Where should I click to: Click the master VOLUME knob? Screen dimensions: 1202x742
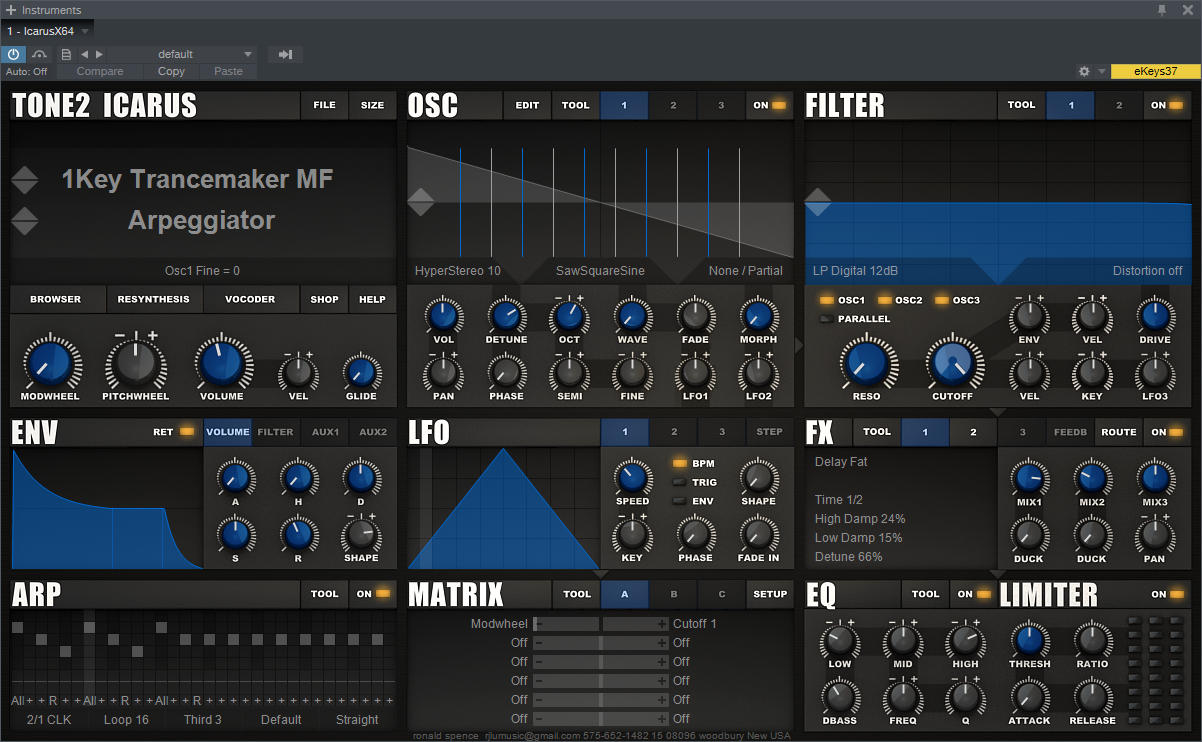221,363
